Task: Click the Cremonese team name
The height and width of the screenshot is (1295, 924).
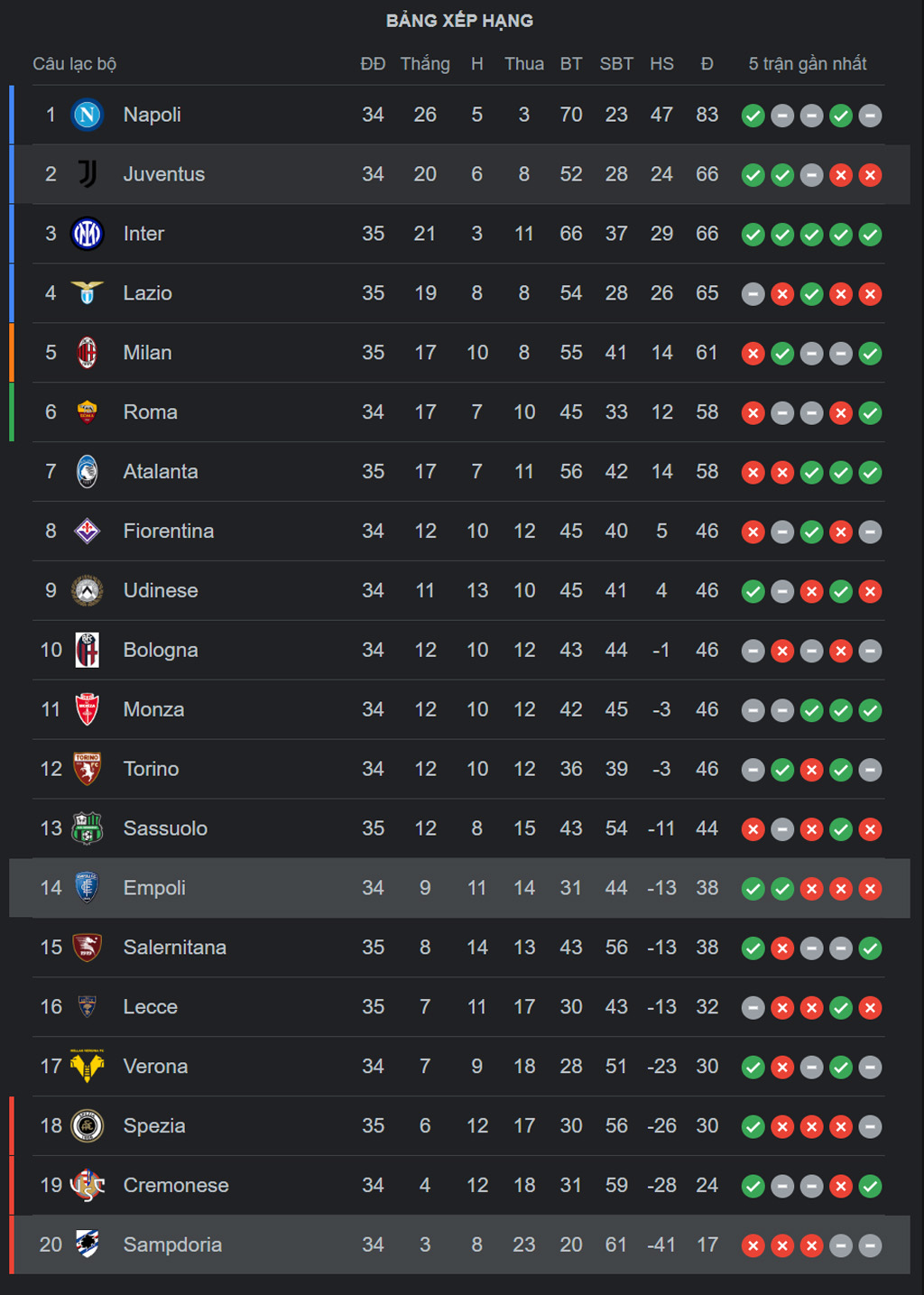Action: pyautogui.click(x=176, y=1185)
